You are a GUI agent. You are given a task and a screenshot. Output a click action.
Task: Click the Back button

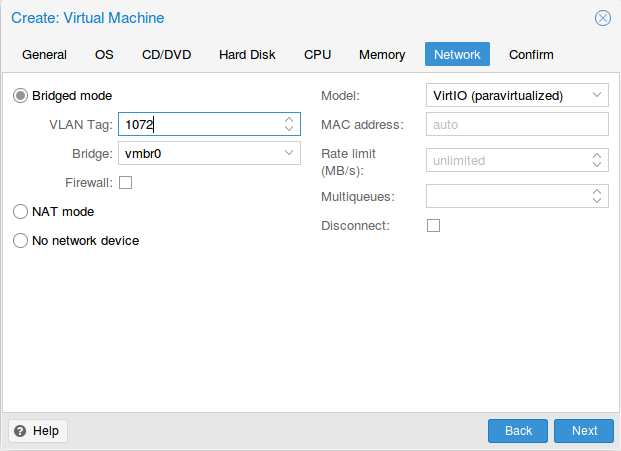[x=518, y=431]
